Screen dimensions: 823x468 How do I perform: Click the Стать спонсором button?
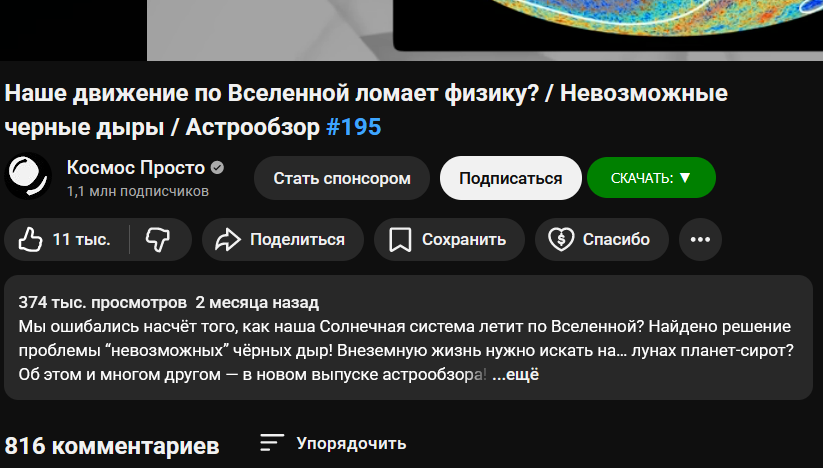pyautogui.click(x=342, y=178)
